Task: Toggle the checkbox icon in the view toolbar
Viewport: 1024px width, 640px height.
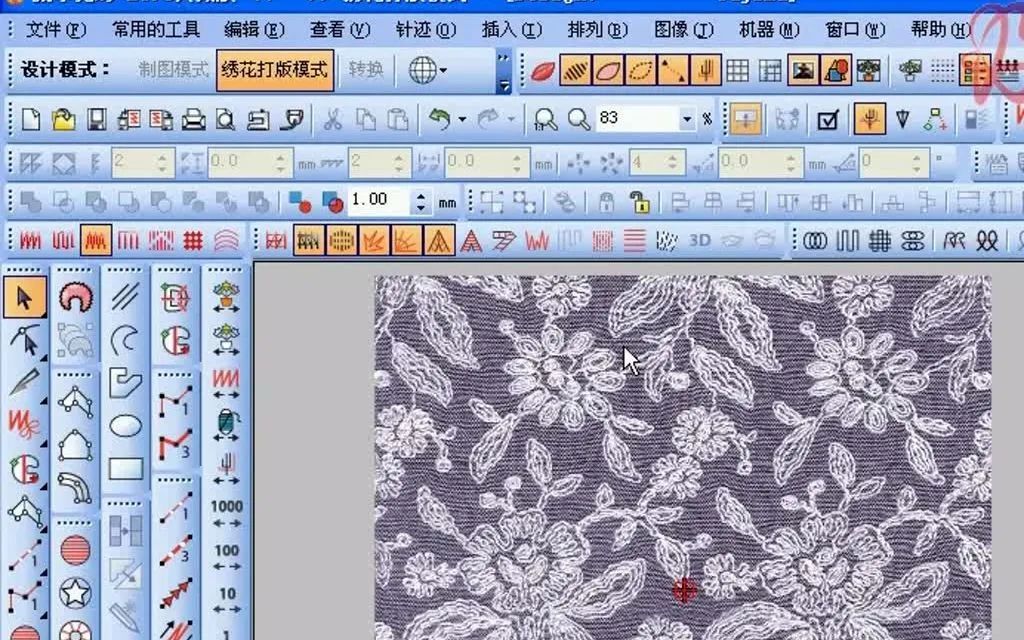Action: click(x=827, y=120)
